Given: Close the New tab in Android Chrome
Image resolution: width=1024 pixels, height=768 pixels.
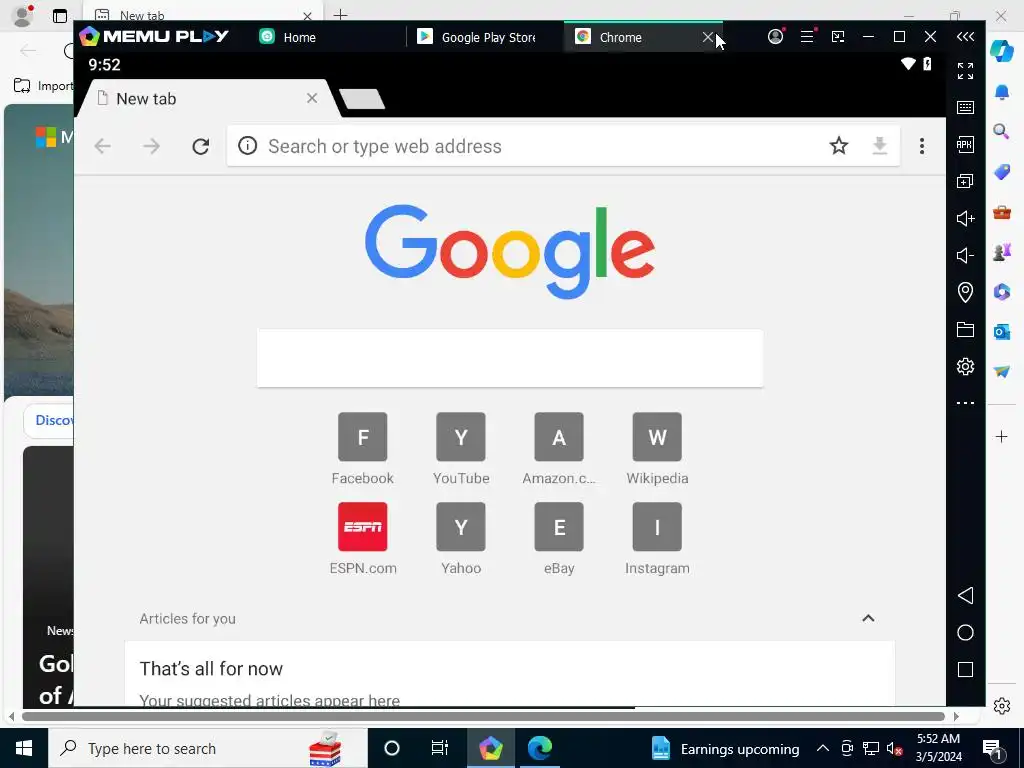Looking at the screenshot, I should tap(312, 98).
